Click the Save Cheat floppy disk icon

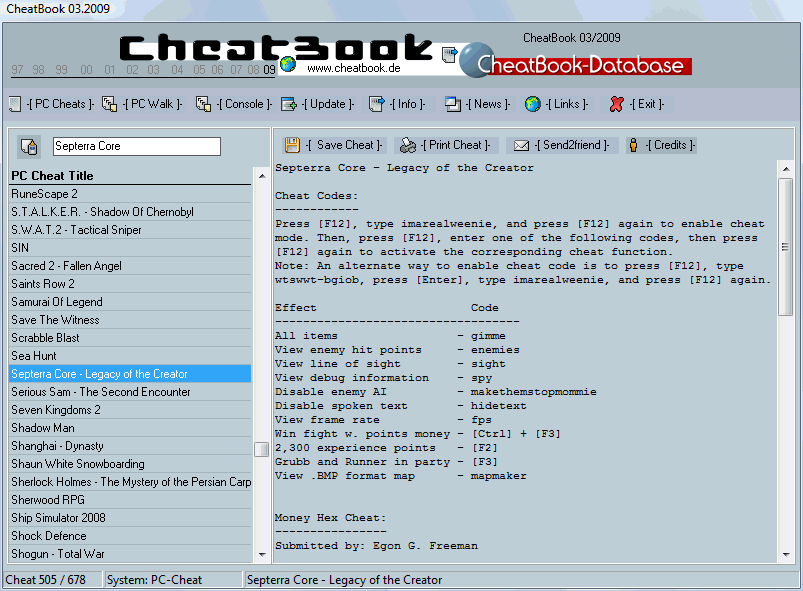[x=292, y=145]
